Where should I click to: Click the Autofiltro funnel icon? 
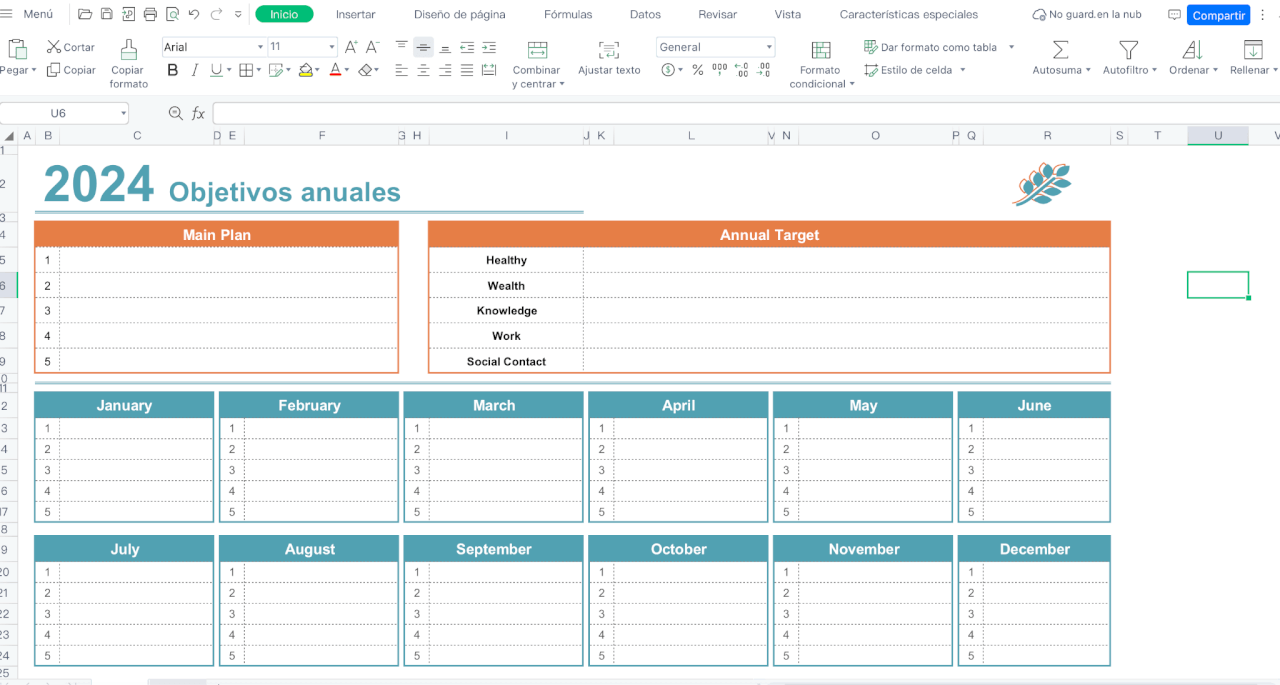point(1128,49)
